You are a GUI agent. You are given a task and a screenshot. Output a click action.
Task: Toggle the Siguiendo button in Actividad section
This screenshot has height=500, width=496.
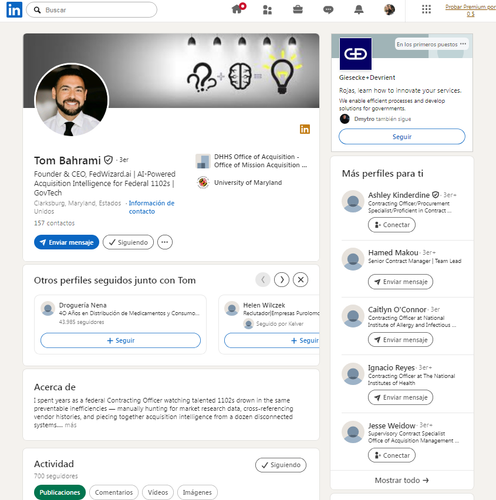[x=281, y=465]
